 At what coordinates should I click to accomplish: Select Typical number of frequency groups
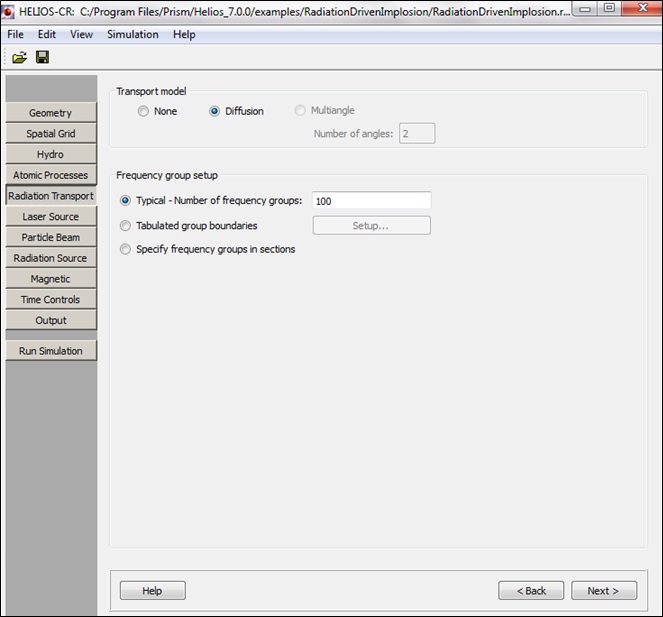coord(125,201)
